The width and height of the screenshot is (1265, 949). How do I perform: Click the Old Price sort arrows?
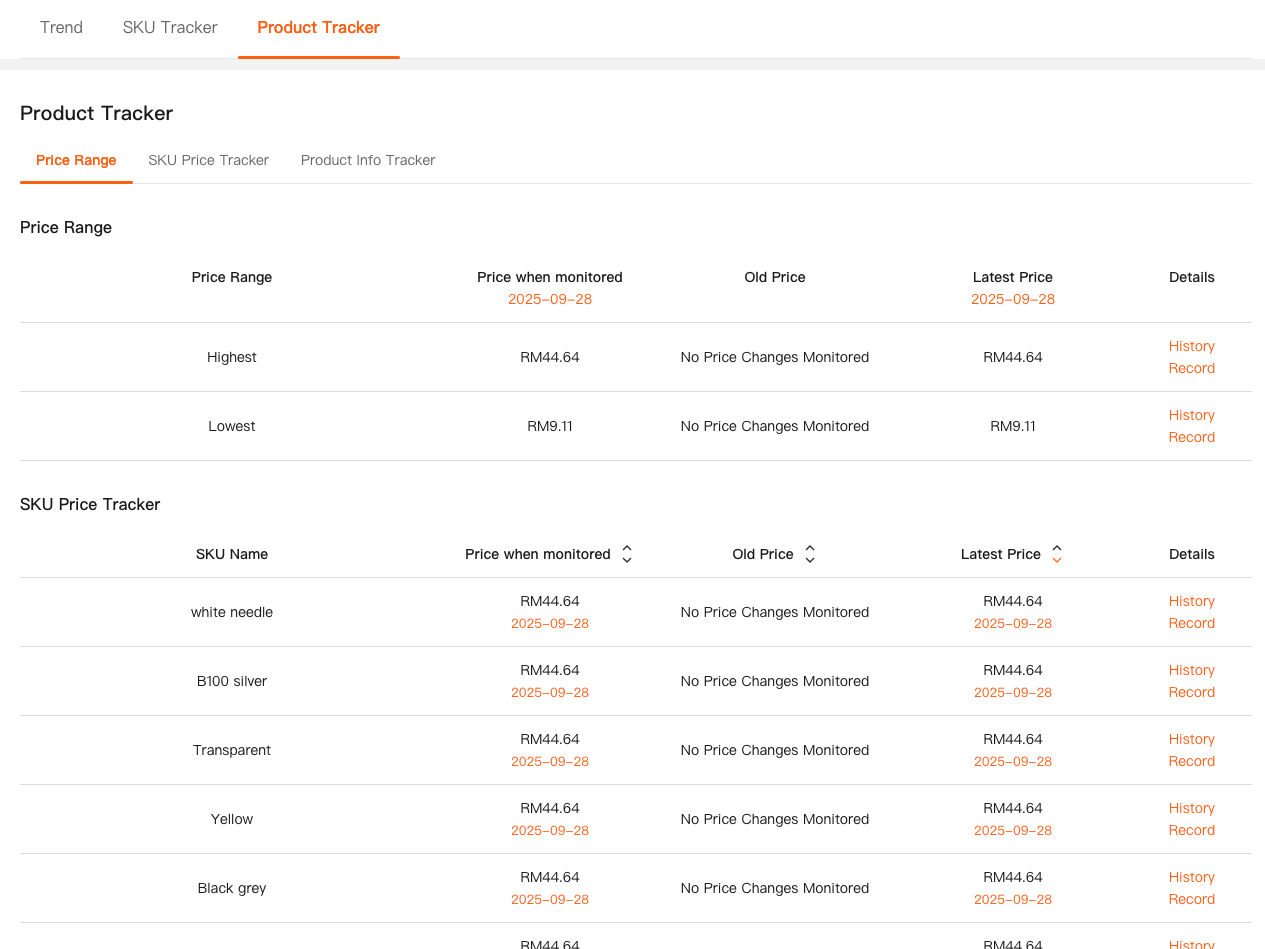810,554
